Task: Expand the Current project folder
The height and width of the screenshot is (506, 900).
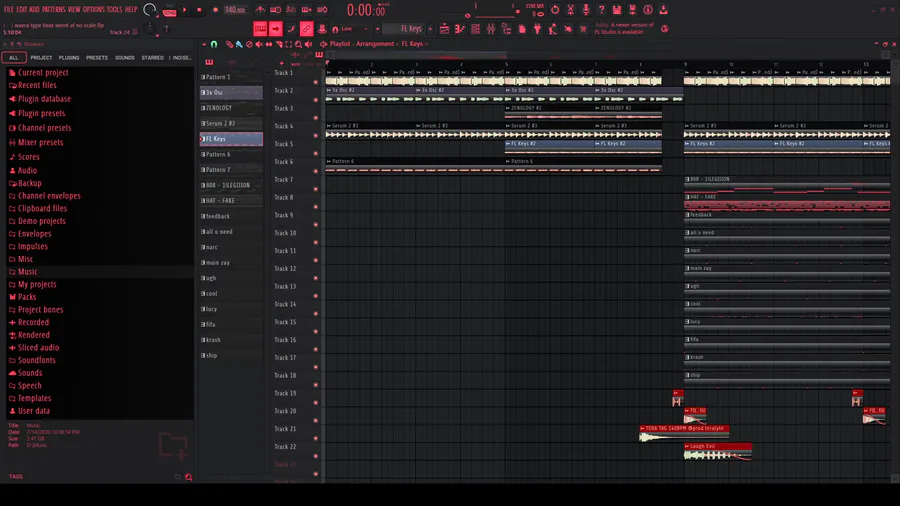Action: 42,73
